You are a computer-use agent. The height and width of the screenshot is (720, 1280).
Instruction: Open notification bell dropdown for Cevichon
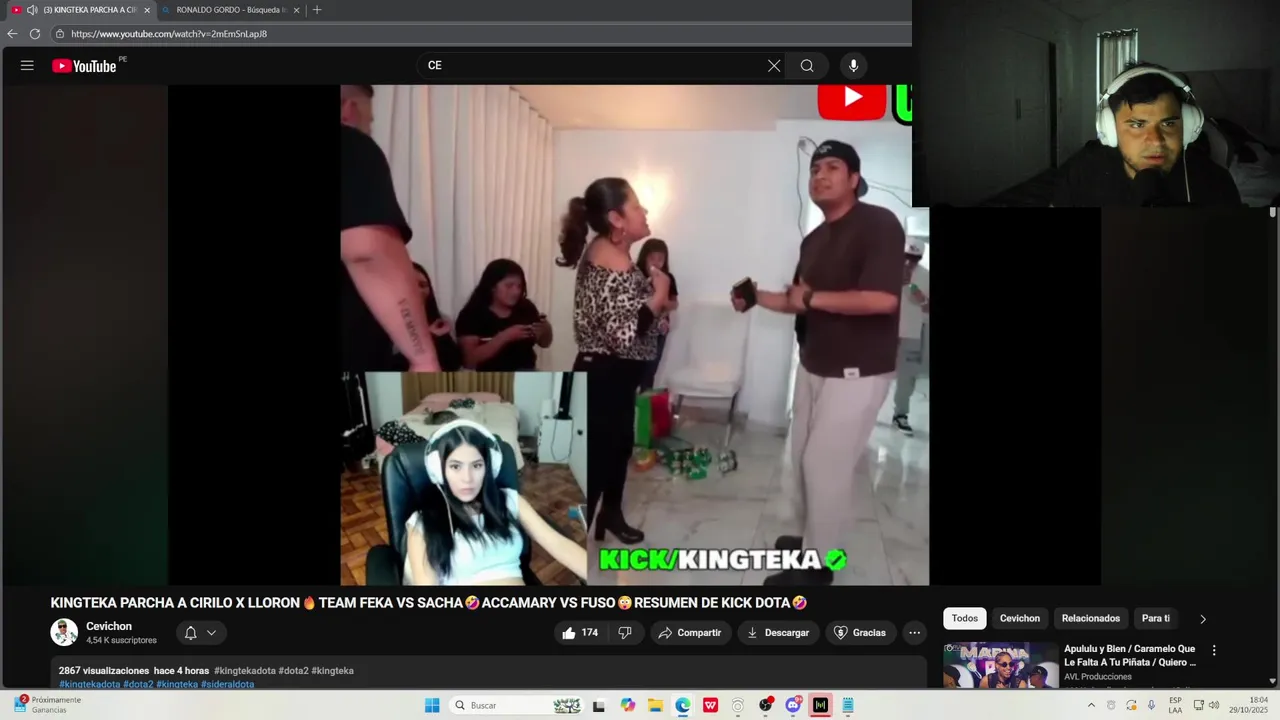(201, 632)
